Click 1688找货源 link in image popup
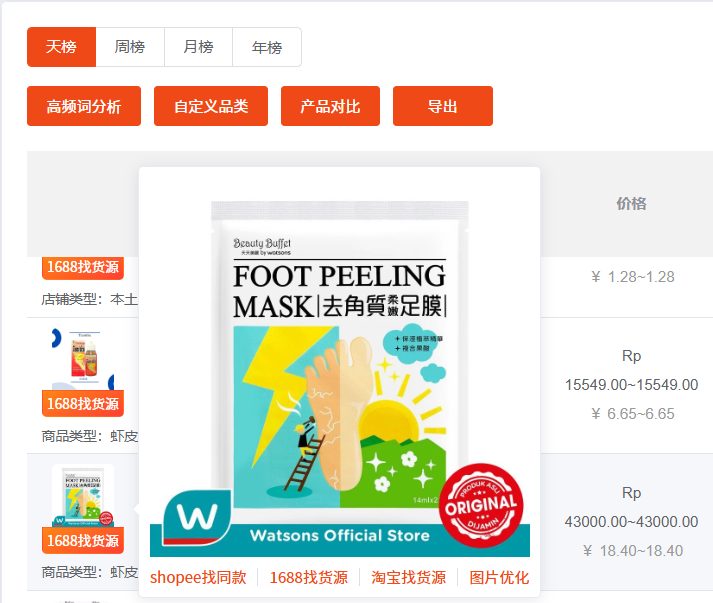Screen dimensions: 713x603 click(309, 578)
